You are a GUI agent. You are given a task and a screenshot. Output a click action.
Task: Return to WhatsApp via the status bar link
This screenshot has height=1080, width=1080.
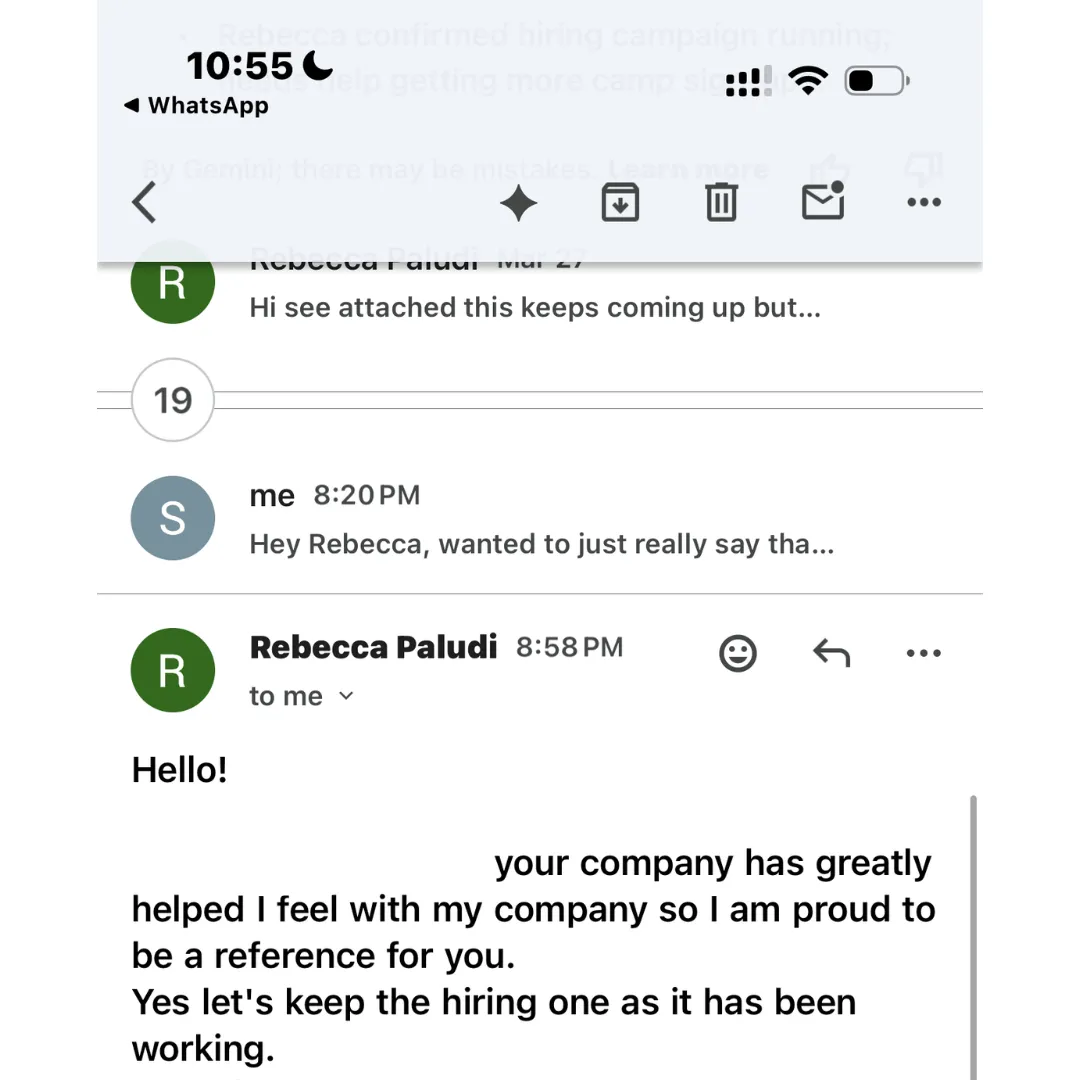196,105
